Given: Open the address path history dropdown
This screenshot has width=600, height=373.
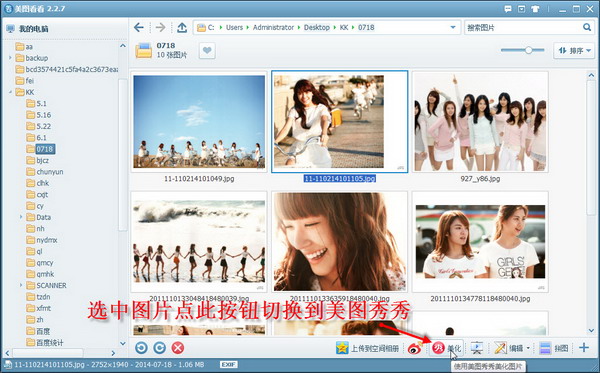Looking at the screenshot, I should pos(453,28).
